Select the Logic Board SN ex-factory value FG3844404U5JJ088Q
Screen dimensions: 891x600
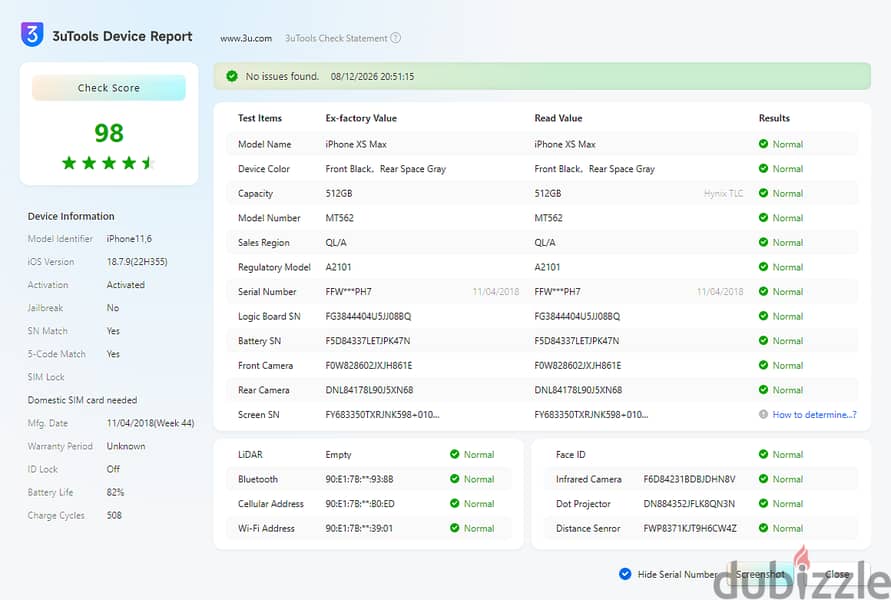[368, 316]
